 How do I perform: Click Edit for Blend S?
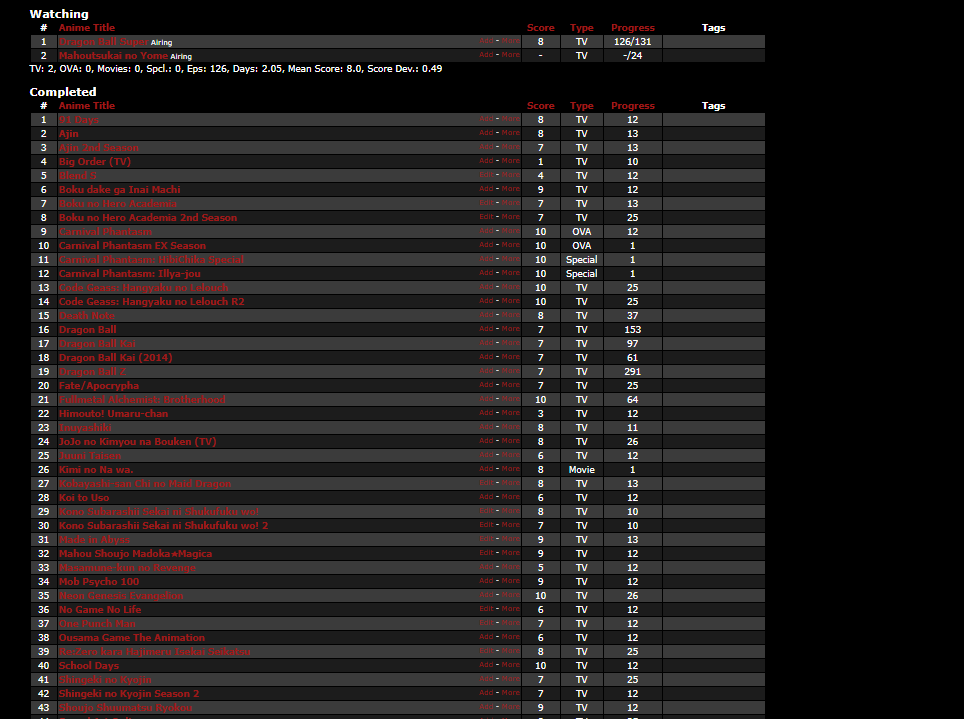pyautogui.click(x=486, y=175)
